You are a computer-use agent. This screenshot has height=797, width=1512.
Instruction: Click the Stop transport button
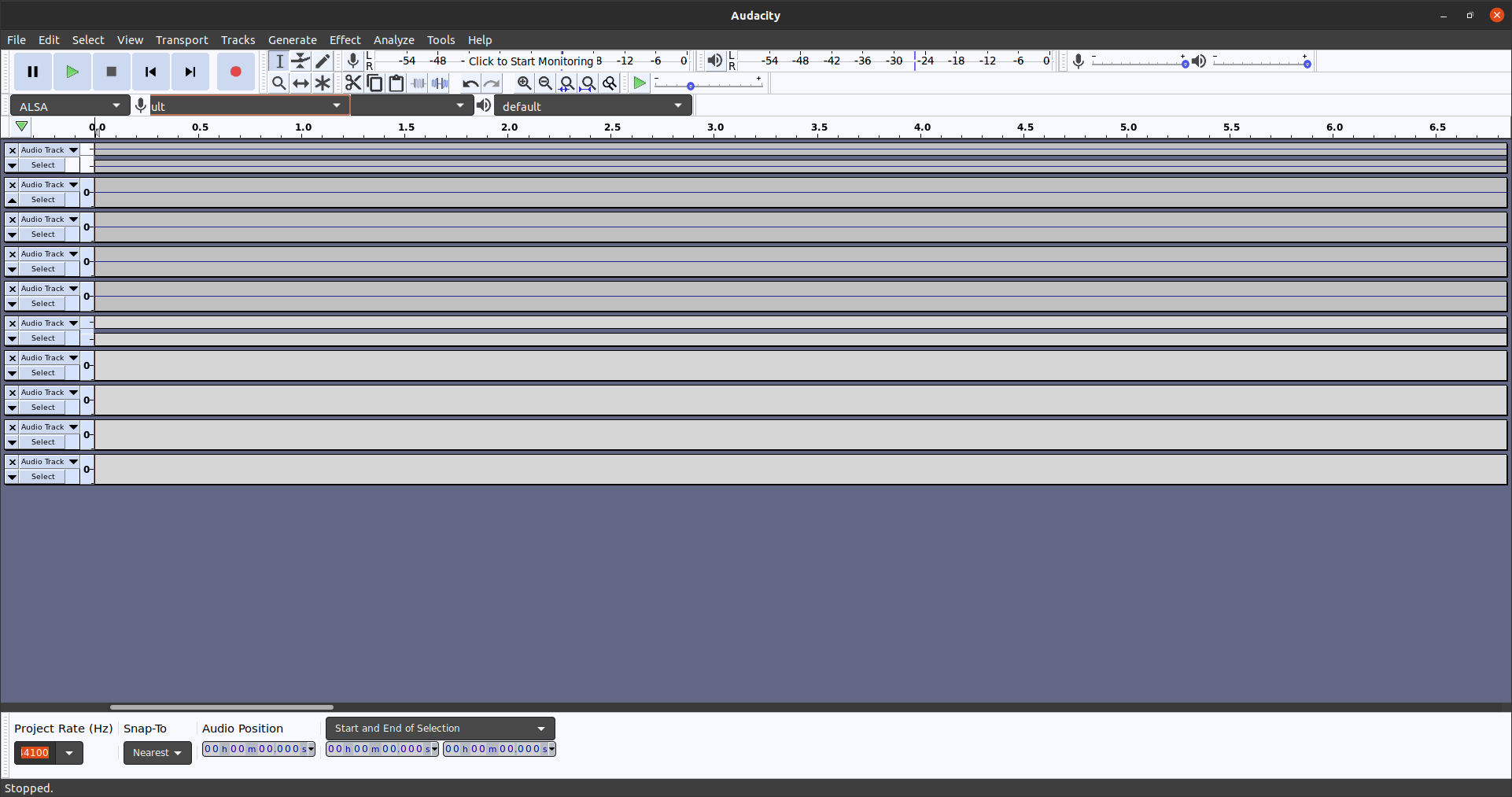tap(112, 72)
